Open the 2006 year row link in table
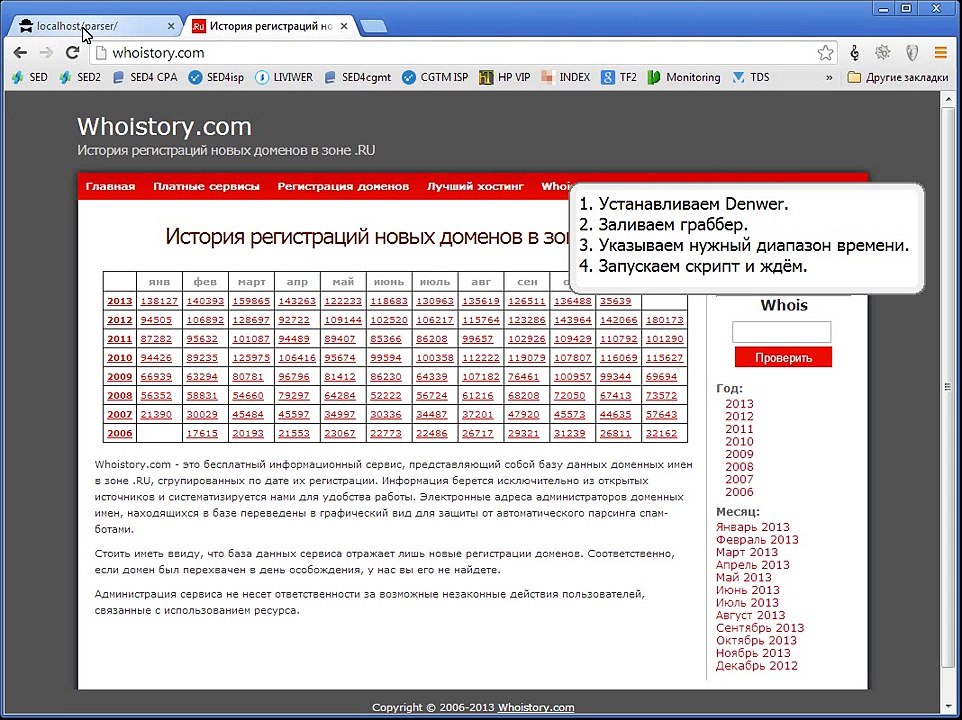This screenshot has height=720, width=962. pos(120,433)
